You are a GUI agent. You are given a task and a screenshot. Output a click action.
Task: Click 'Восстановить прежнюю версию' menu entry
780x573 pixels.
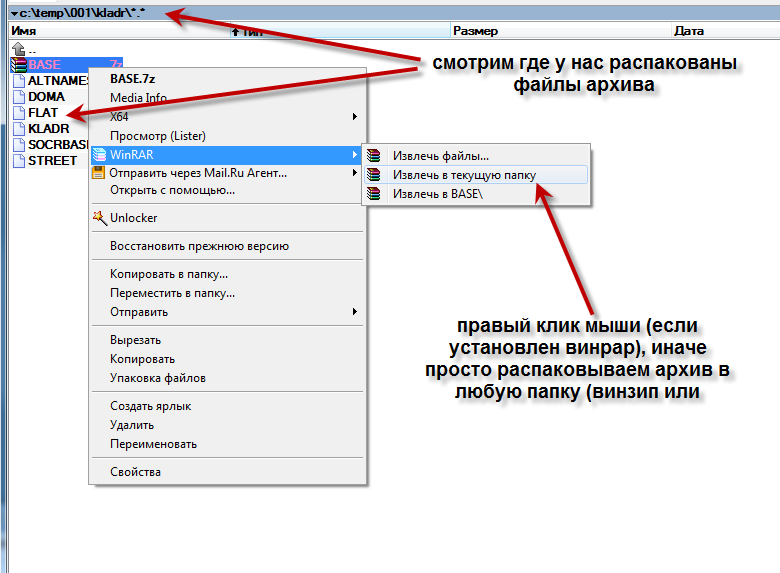tap(199, 246)
